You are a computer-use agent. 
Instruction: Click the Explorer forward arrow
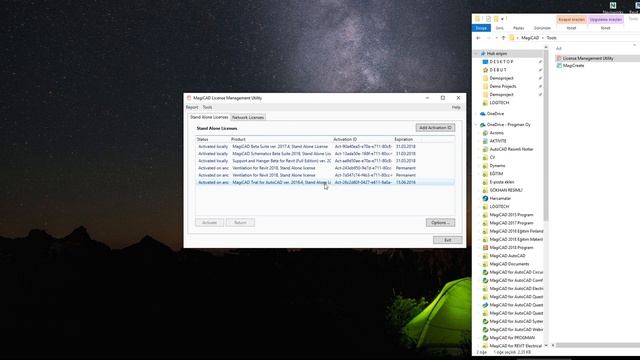[488, 38]
